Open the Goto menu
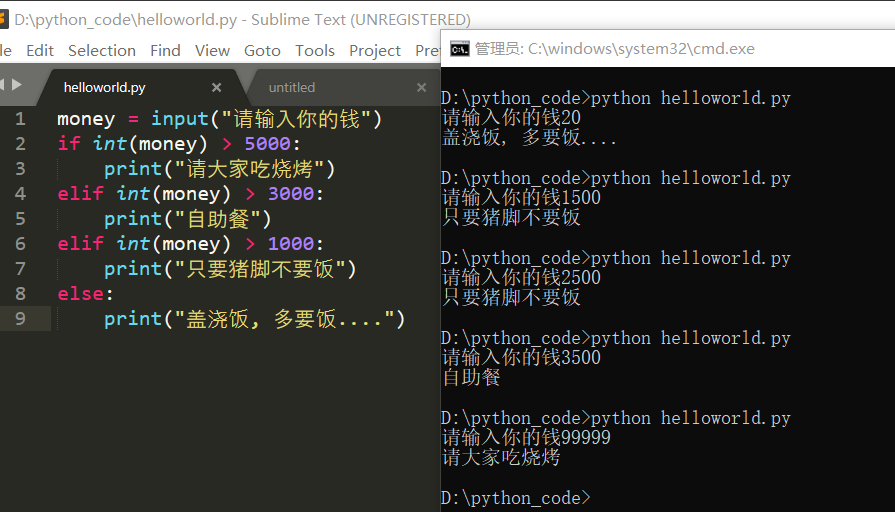The image size is (895, 512). click(263, 51)
